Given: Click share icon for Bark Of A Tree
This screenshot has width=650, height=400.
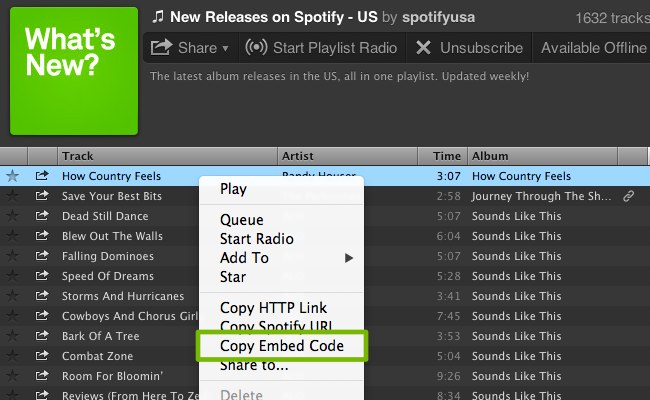Looking at the screenshot, I should [42, 335].
